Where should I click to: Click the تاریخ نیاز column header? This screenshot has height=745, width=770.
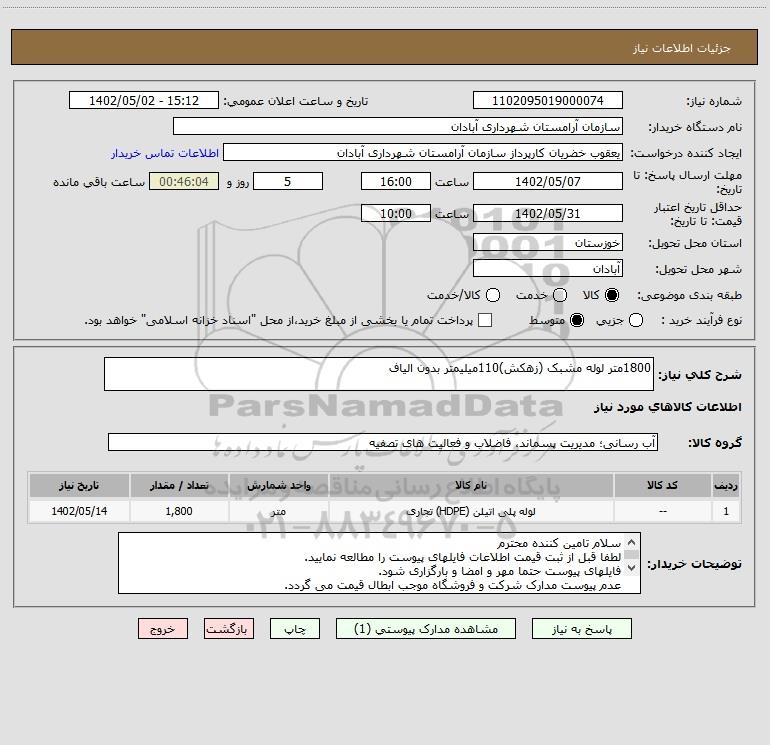coord(79,486)
